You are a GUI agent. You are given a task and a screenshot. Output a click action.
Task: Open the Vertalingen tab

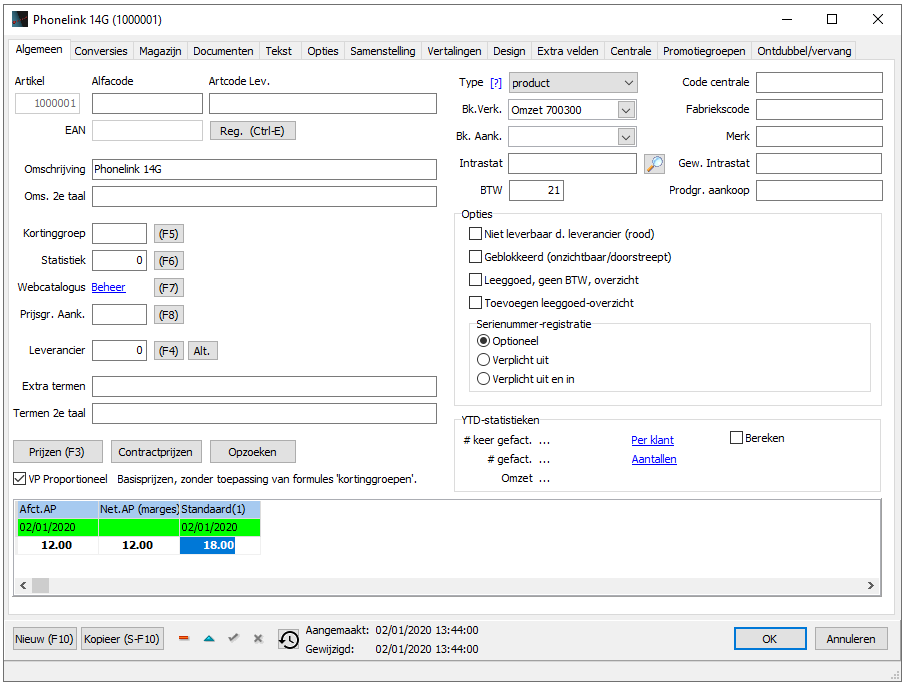pyautogui.click(x=454, y=51)
